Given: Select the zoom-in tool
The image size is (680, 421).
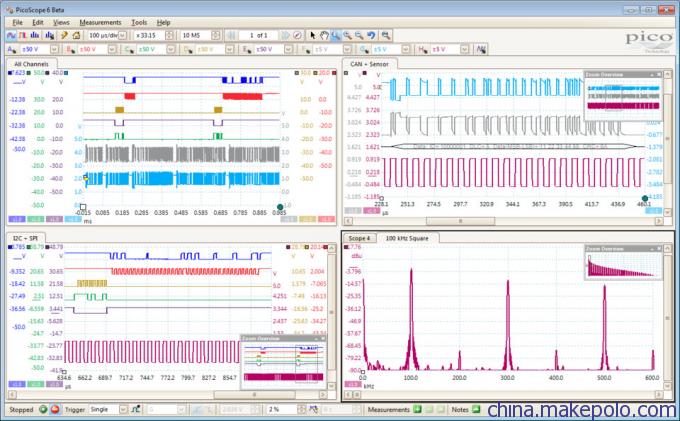Looking at the screenshot, I should coord(347,35).
